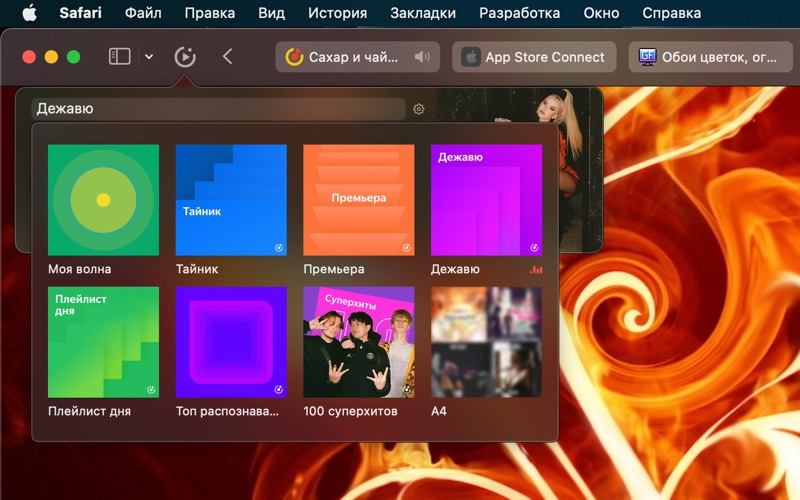The image size is (800, 500).
Task: Open the popup settings gear
Action: tap(418, 109)
